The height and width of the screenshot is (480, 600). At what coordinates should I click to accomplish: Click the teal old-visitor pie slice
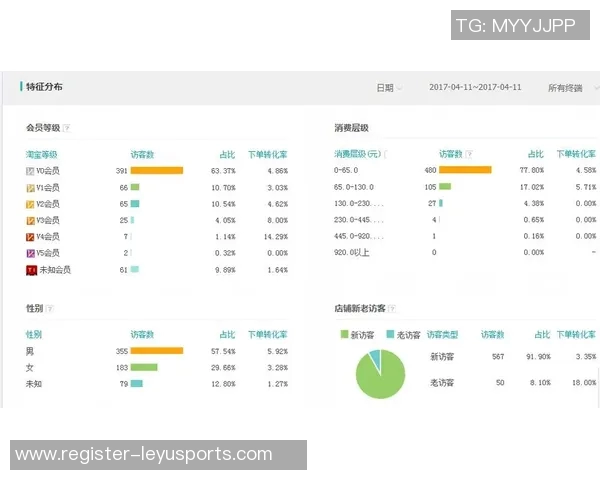tap(376, 358)
